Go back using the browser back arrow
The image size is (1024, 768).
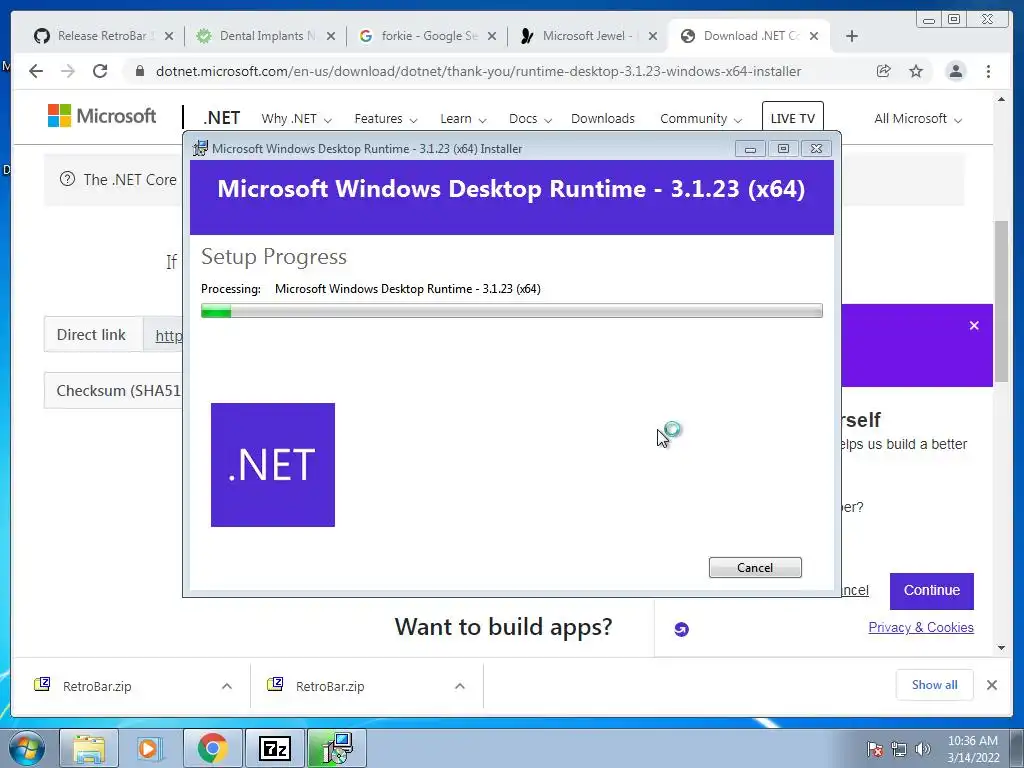(x=36, y=71)
